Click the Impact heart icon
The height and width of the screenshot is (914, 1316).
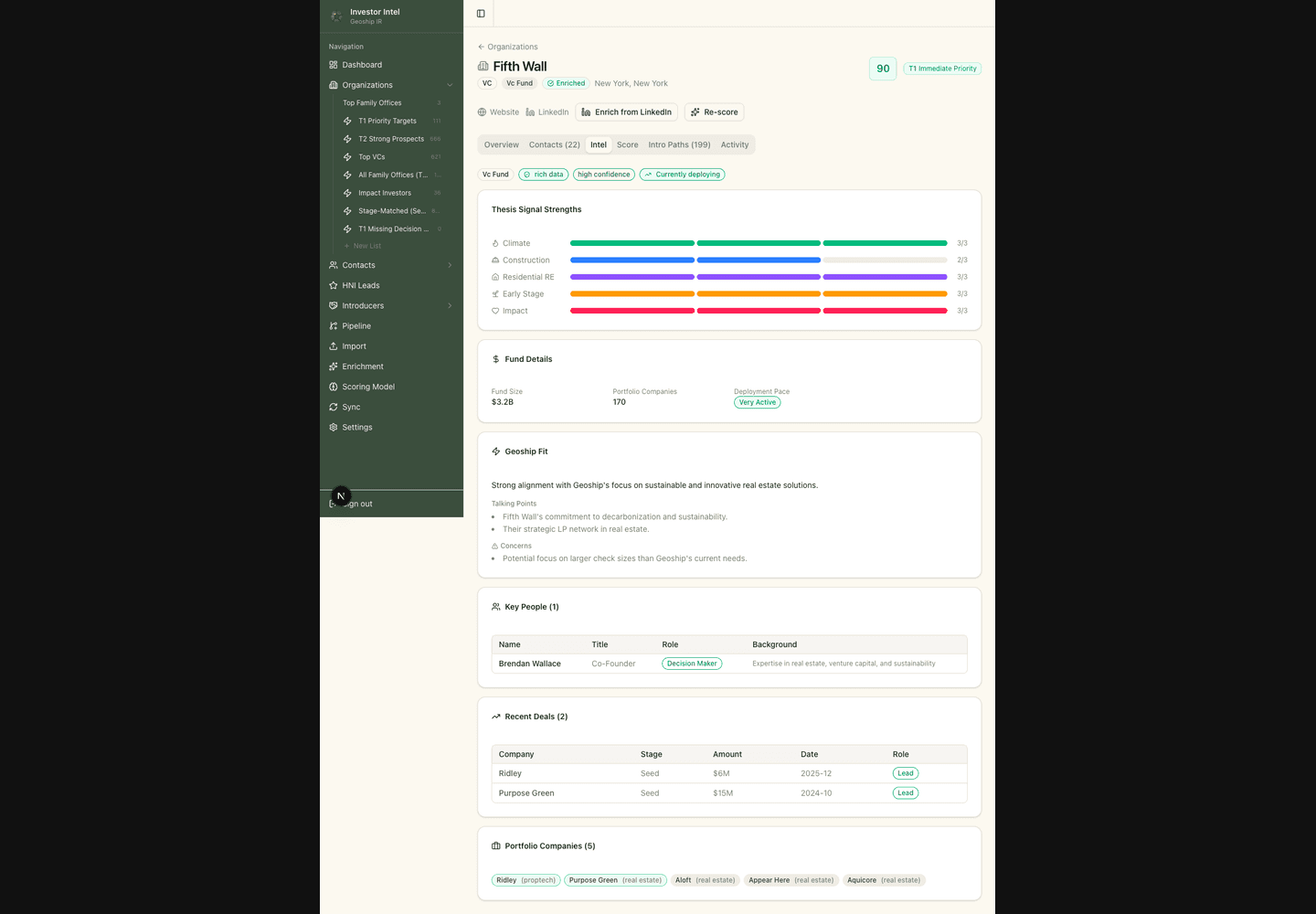(495, 311)
